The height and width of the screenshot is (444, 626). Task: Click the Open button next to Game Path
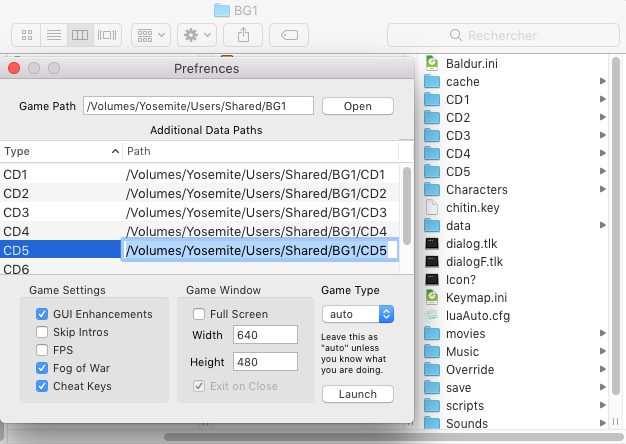(358, 106)
